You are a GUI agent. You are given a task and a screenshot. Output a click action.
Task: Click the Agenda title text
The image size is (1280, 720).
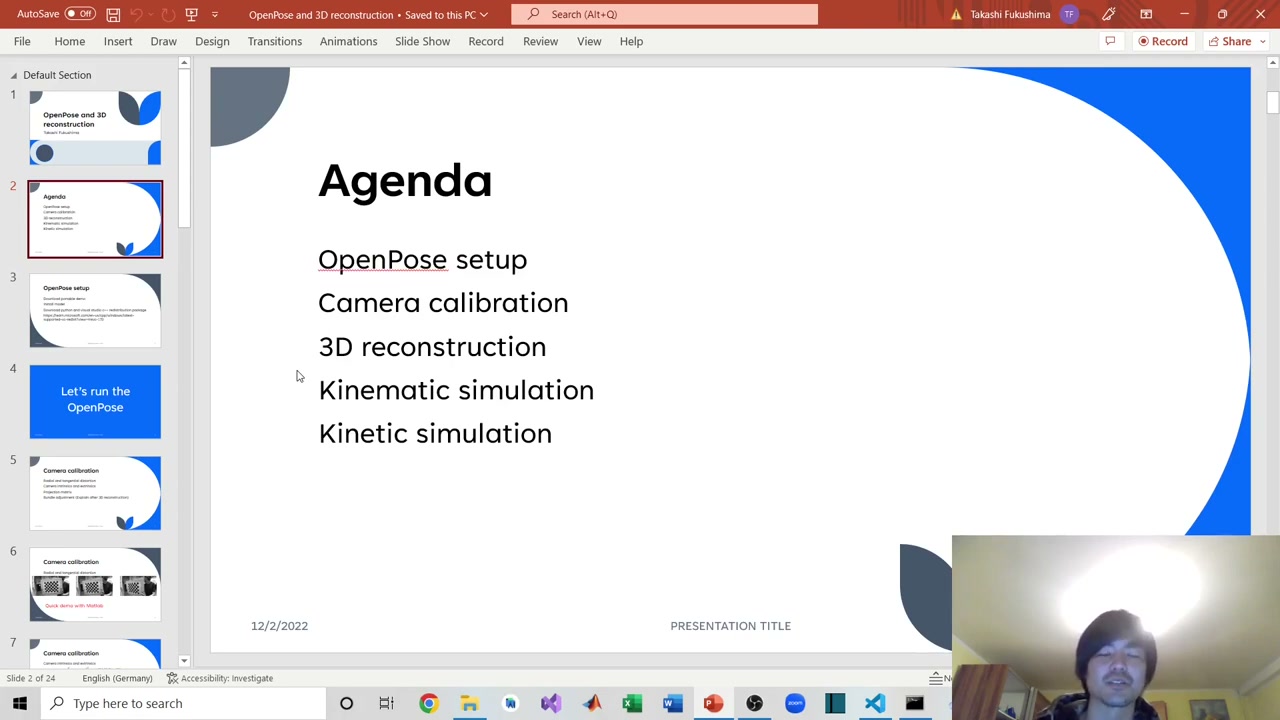(x=405, y=181)
